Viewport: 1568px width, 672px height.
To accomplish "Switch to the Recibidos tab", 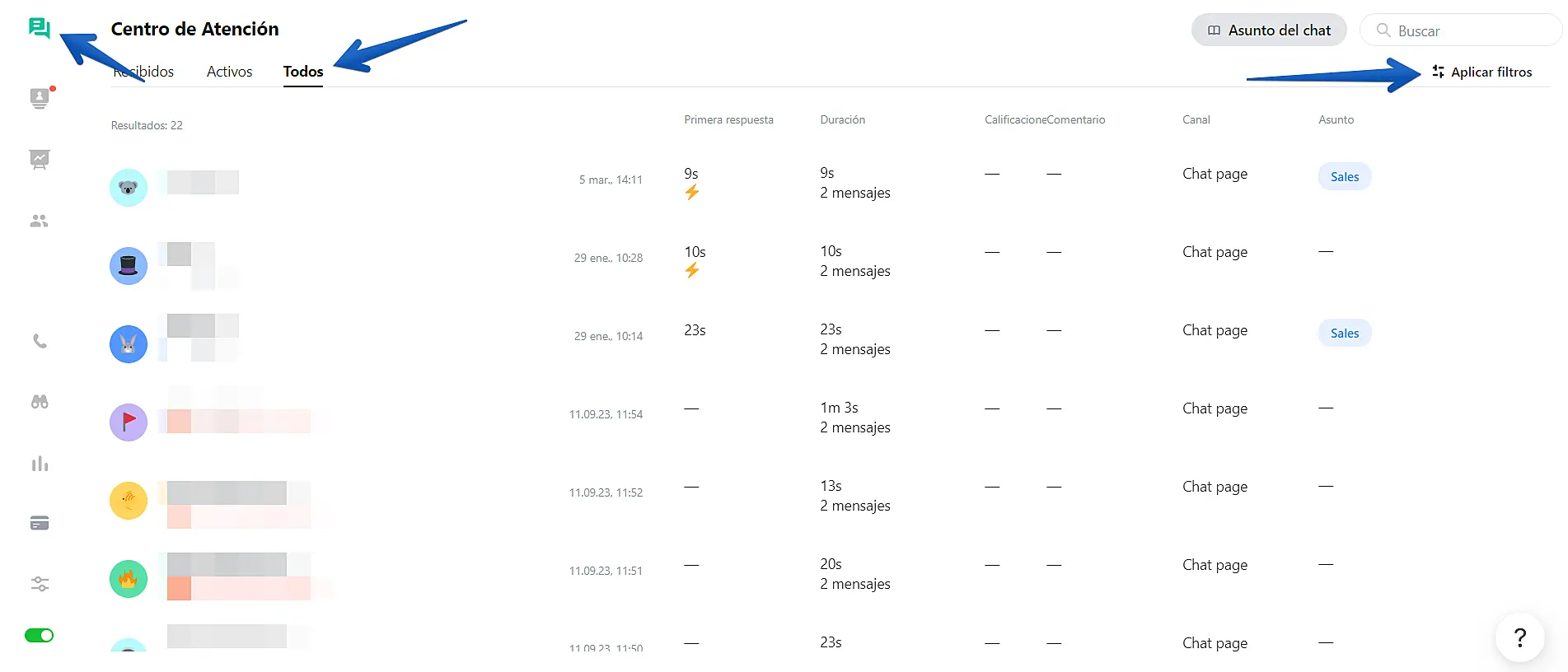I will 143,72.
